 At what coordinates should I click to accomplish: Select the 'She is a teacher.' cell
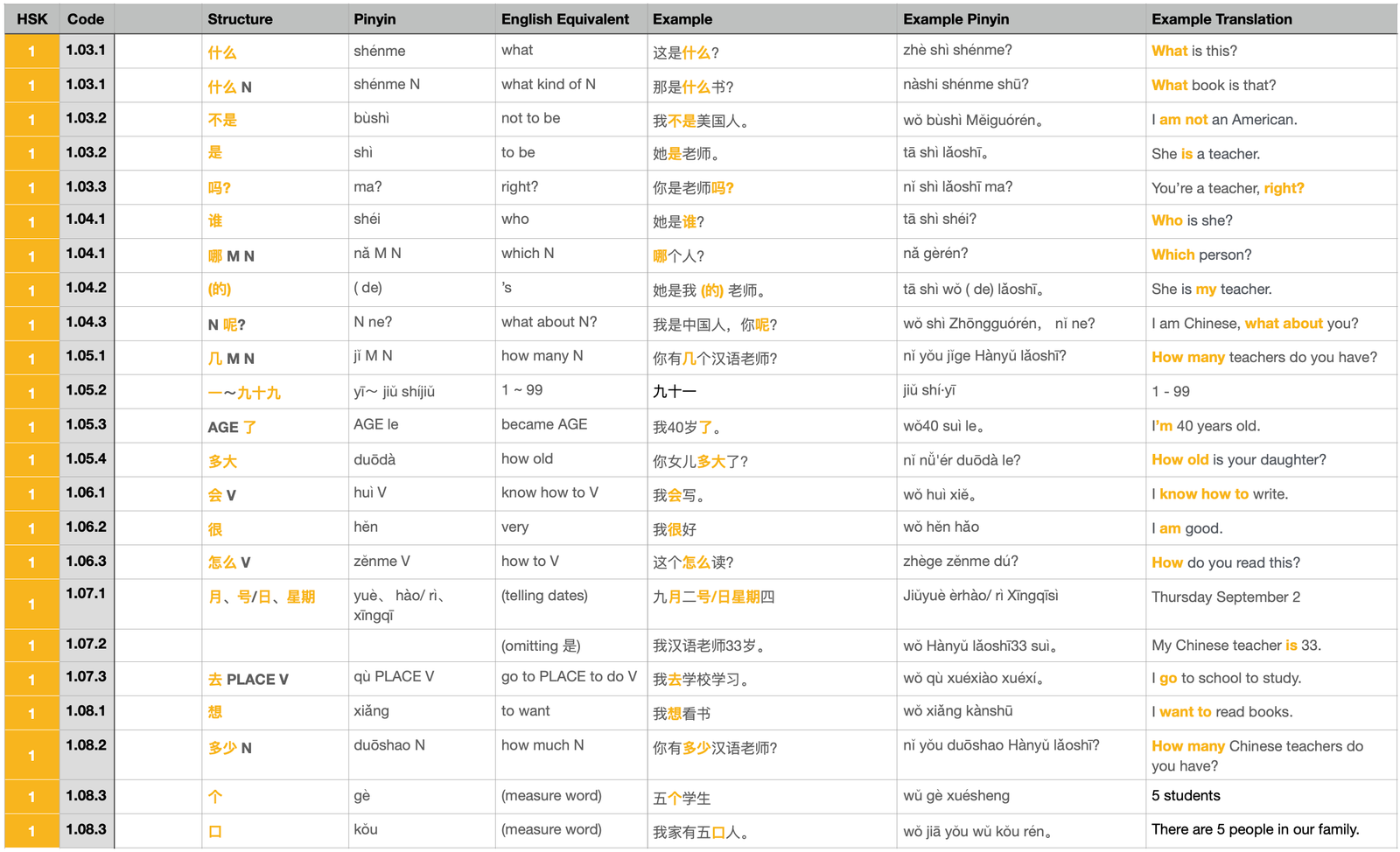tap(1206, 154)
